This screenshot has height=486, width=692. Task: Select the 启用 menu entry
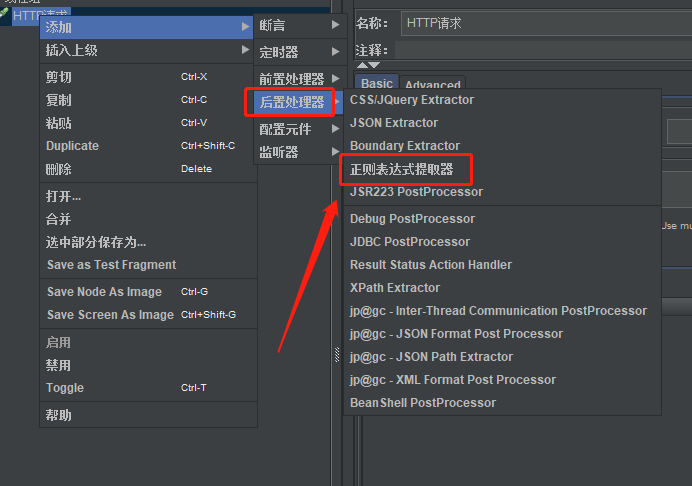[148, 343]
